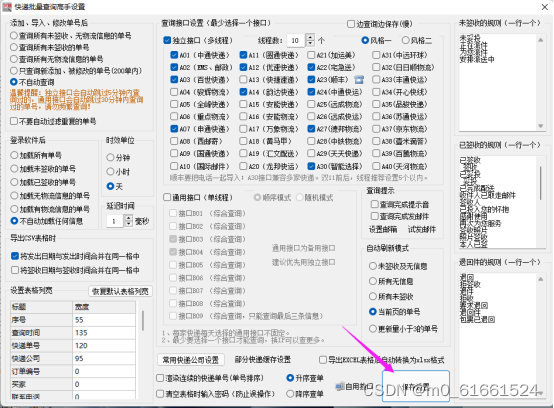Choose the 风格二 style radio
554x408 pixels.
pyautogui.click(x=406, y=40)
